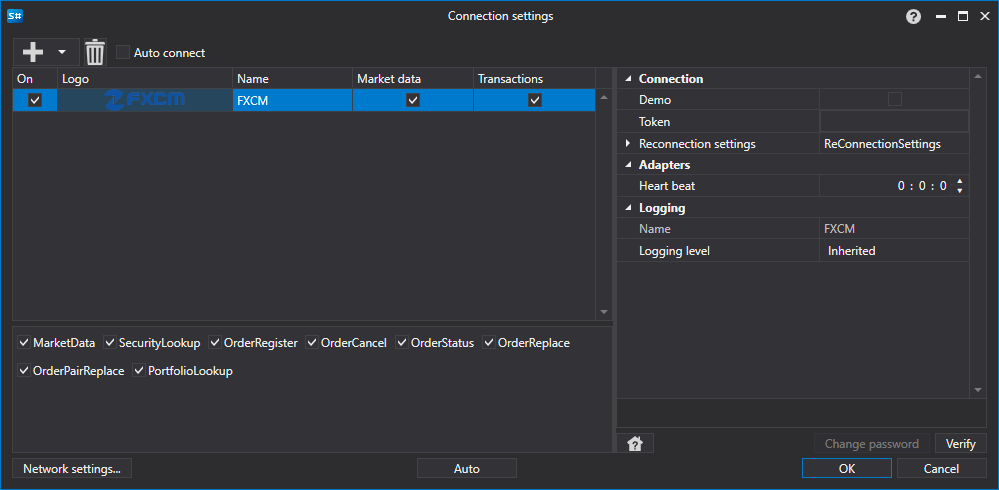Uncheck the OrderCancel checkbox

[x=312, y=343]
